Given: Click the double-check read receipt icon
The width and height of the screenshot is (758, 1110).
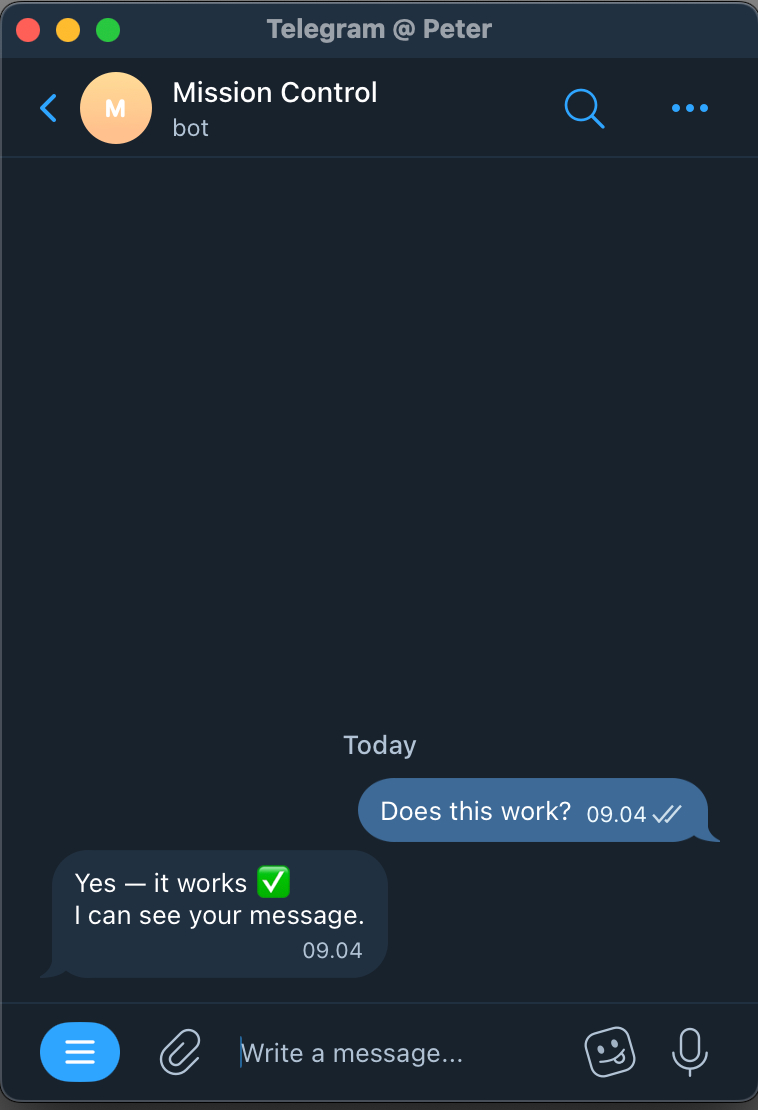Looking at the screenshot, I should click(x=667, y=814).
